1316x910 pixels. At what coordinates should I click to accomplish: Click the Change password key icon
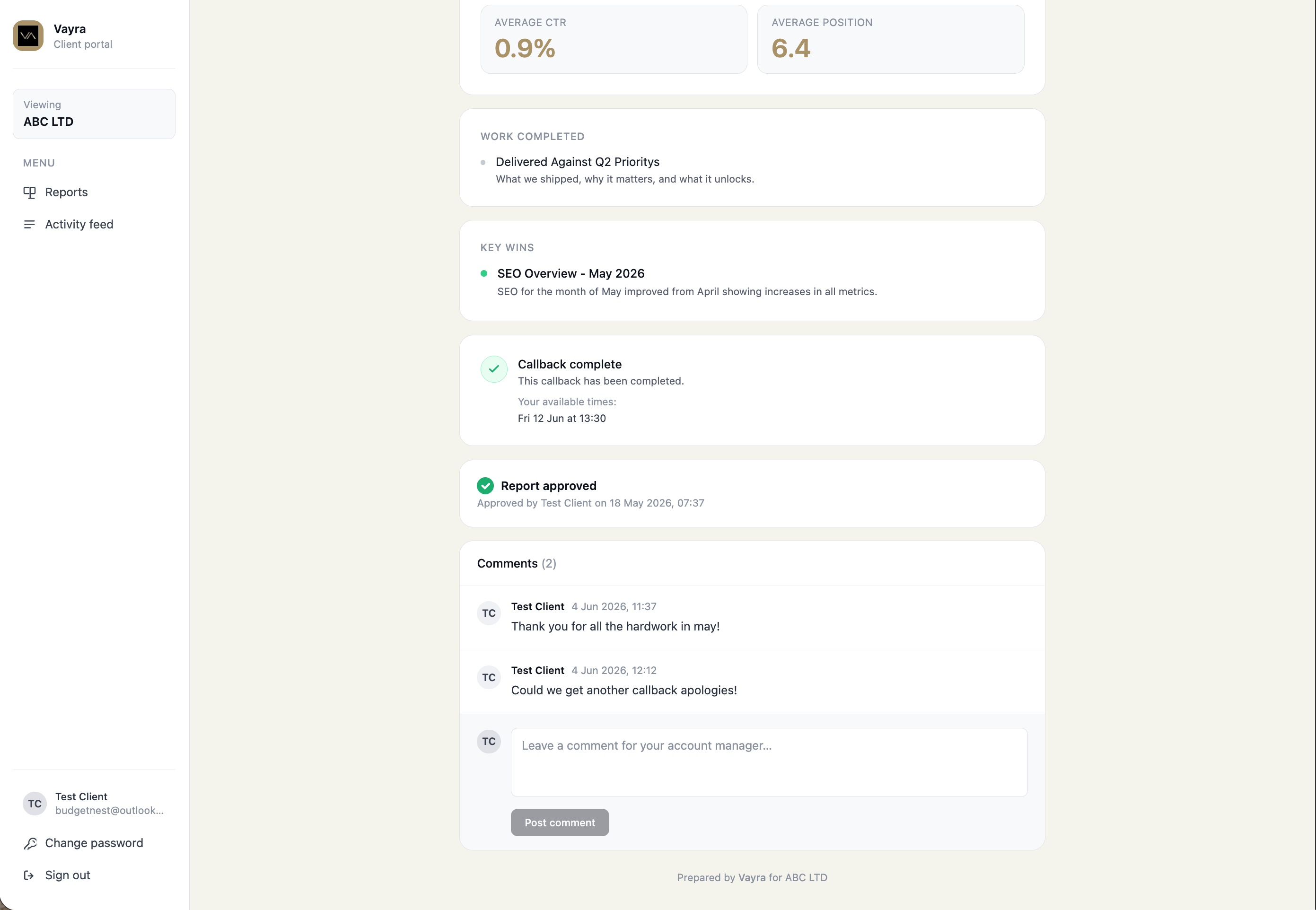30,843
